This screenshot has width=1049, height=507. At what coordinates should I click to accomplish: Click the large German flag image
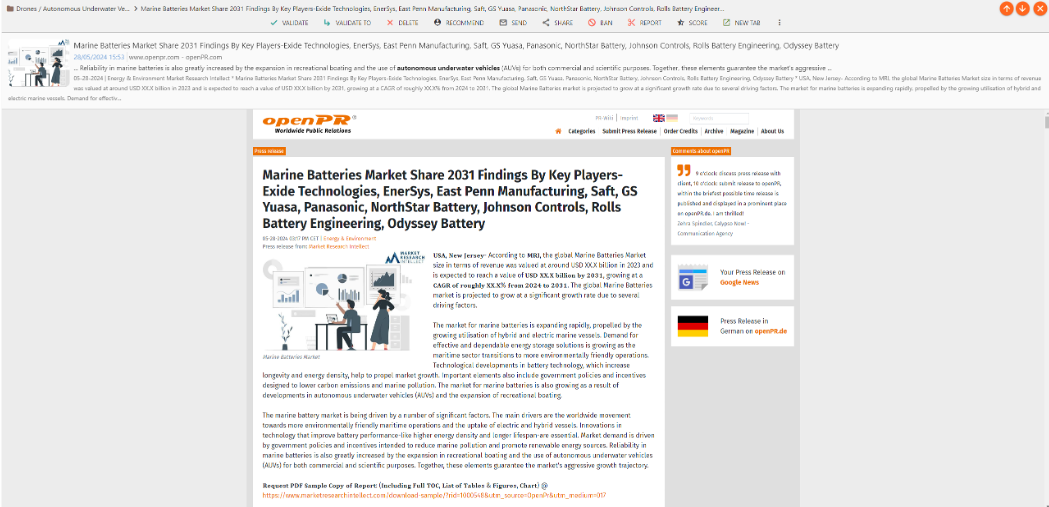click(692, 326)
